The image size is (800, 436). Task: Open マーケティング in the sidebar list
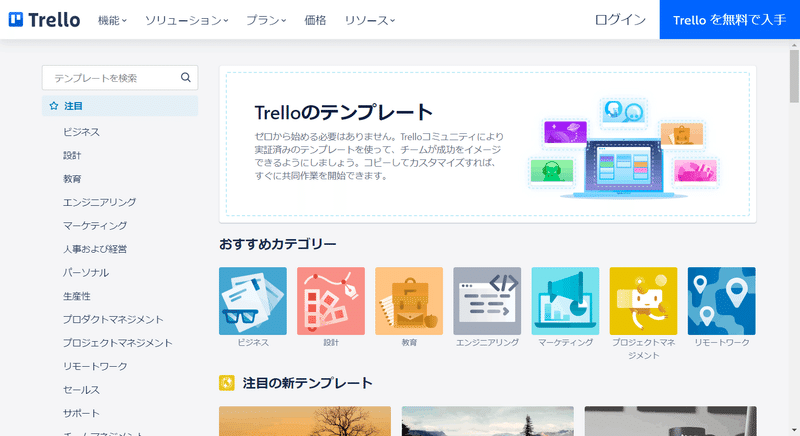tap(95, 226)
